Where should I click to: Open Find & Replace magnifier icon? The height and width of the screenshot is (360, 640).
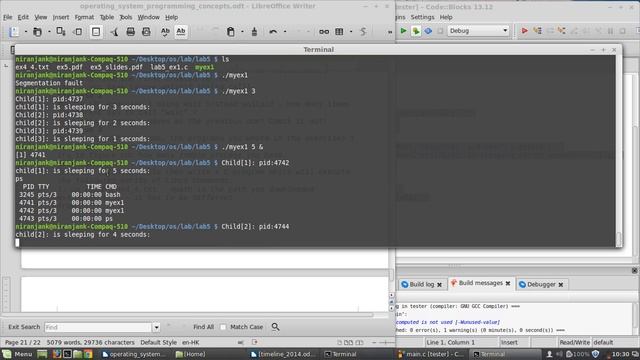(276, 327)
